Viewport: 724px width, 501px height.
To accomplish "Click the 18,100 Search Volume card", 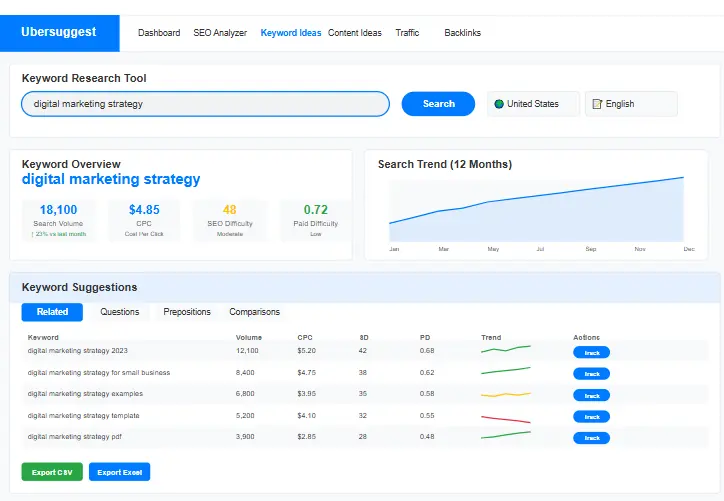I will point(58,221).
